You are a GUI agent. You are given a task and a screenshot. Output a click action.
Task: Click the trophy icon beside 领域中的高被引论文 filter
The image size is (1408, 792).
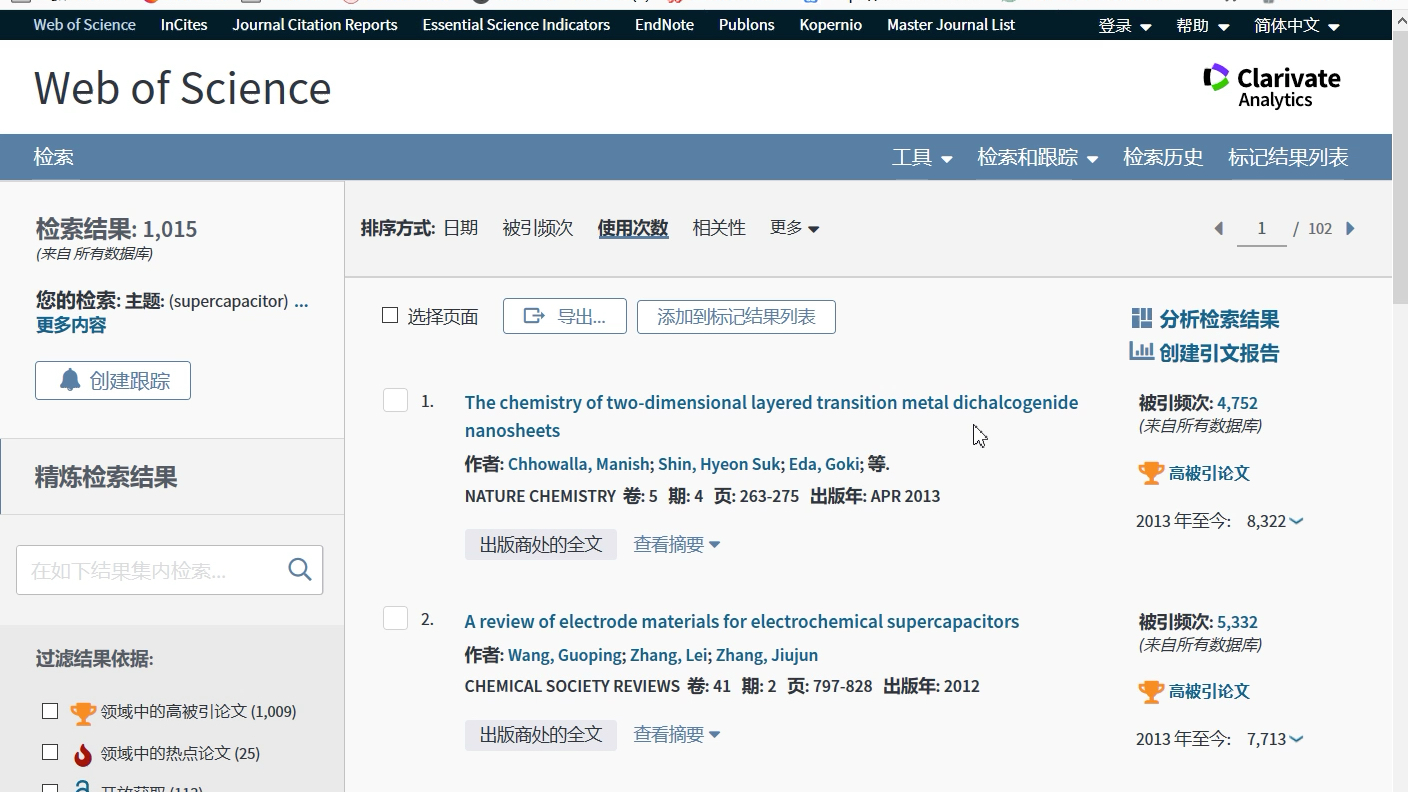83,712
